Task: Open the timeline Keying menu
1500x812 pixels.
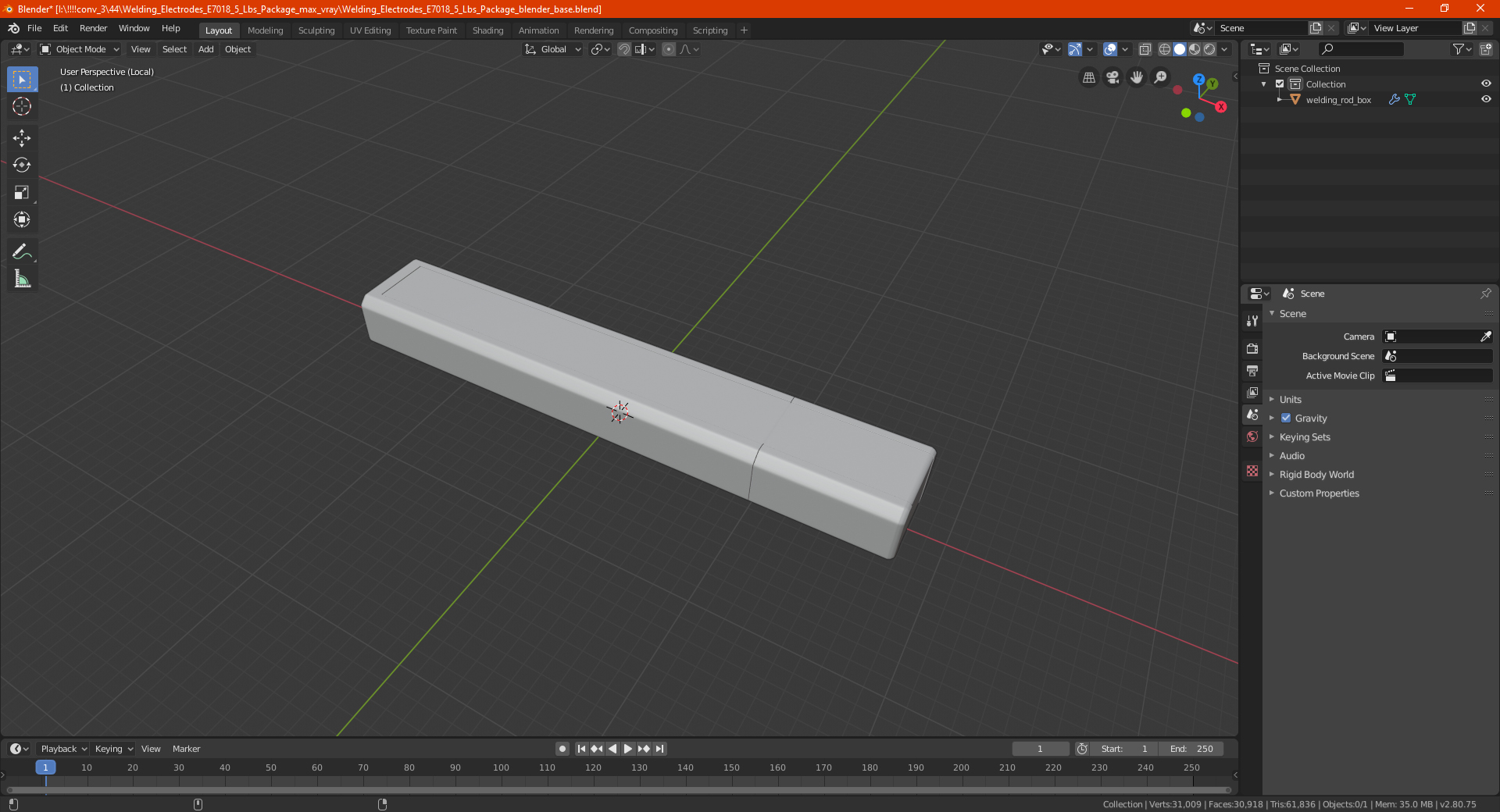Action: [113, 749]
